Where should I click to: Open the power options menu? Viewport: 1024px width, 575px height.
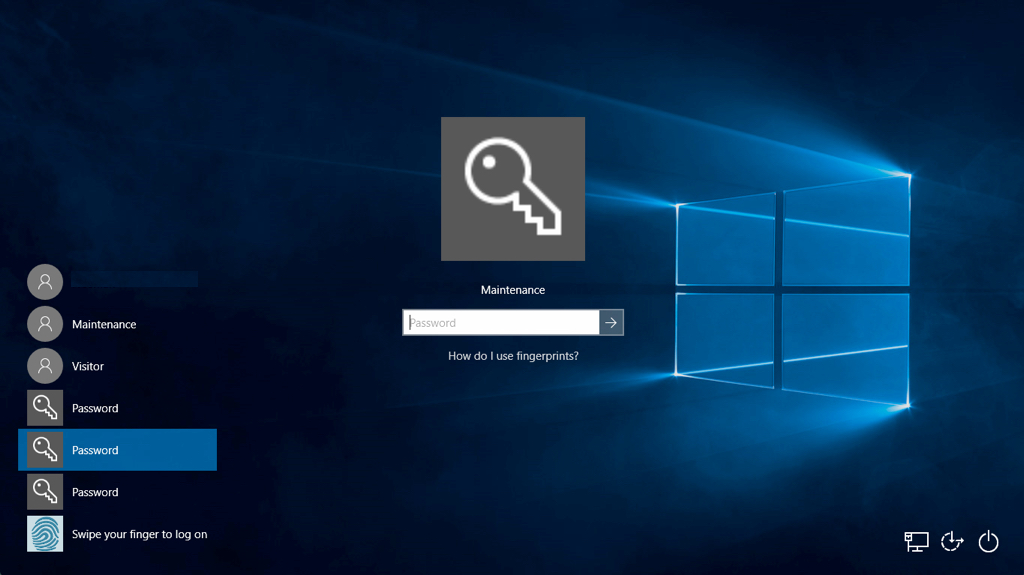988,541
